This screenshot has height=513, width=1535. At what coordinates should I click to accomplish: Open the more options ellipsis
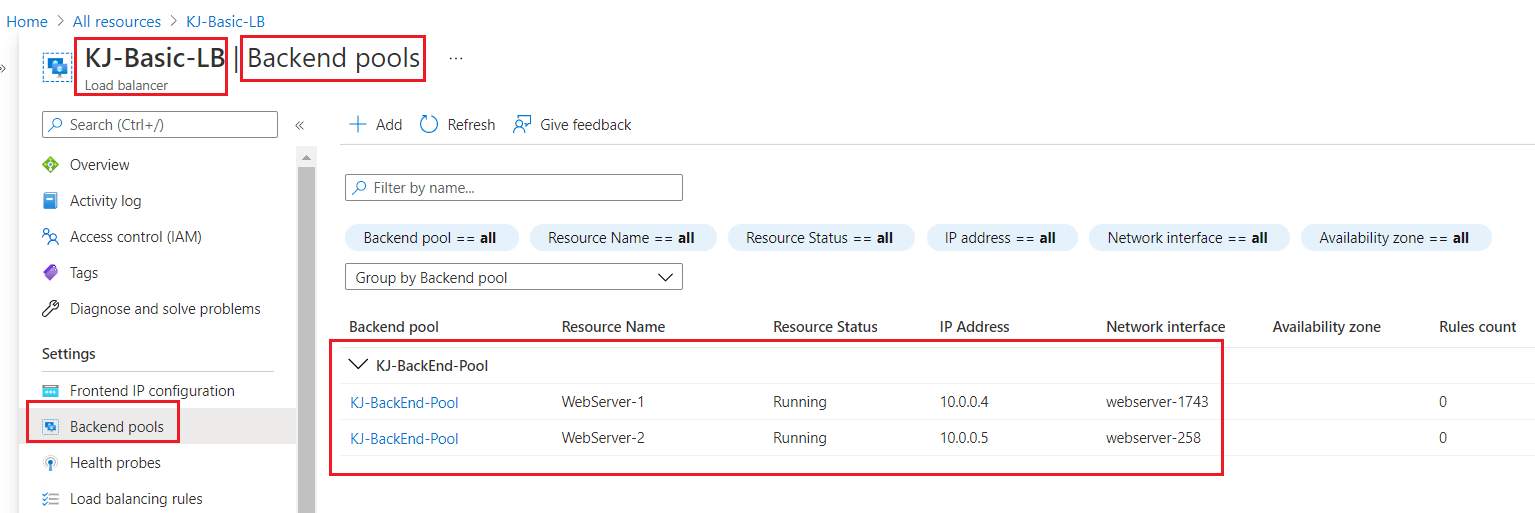(456, 59)
